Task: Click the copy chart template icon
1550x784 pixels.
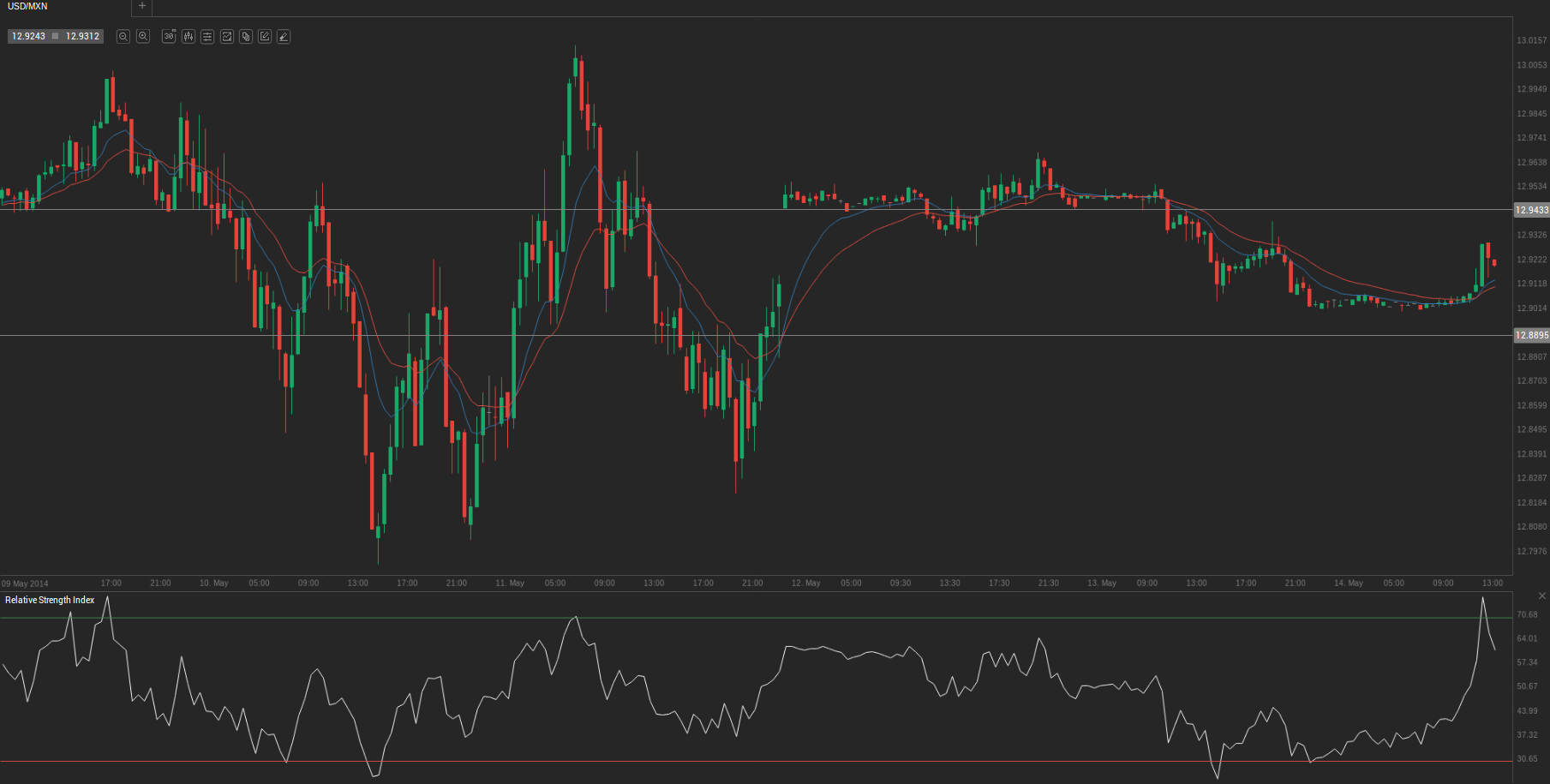Action: 246,36
